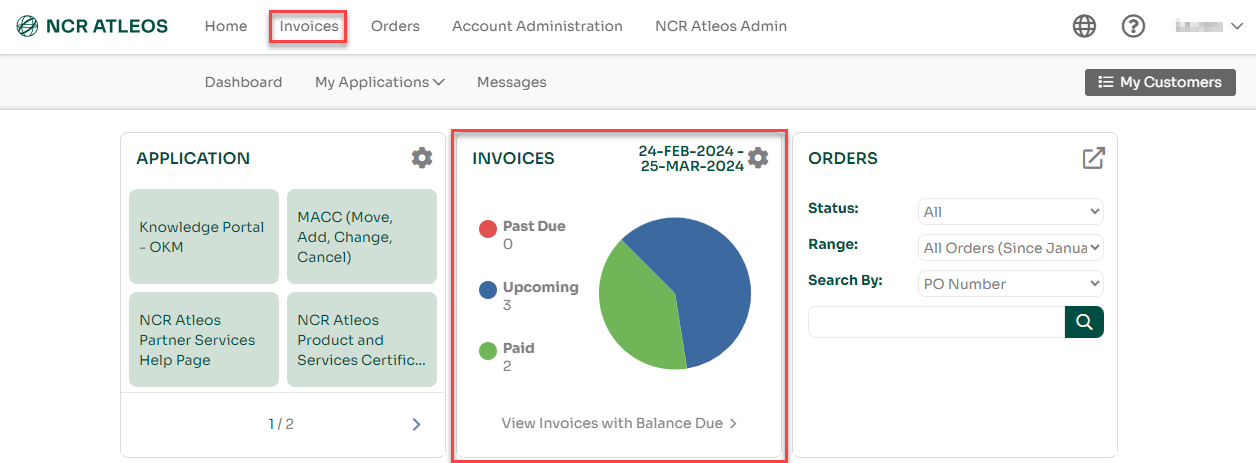This screenshot has width=1256, height=463.
Task: Click View Invoices with Balance Due link
Action: tap(619, 423)
